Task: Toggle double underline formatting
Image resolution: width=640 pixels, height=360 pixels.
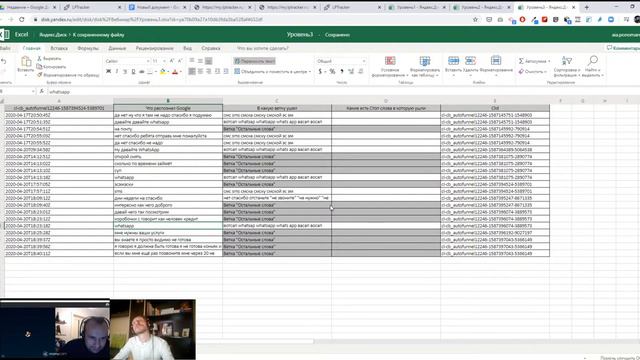Action: pyautogui.click(x=133, y=71)
